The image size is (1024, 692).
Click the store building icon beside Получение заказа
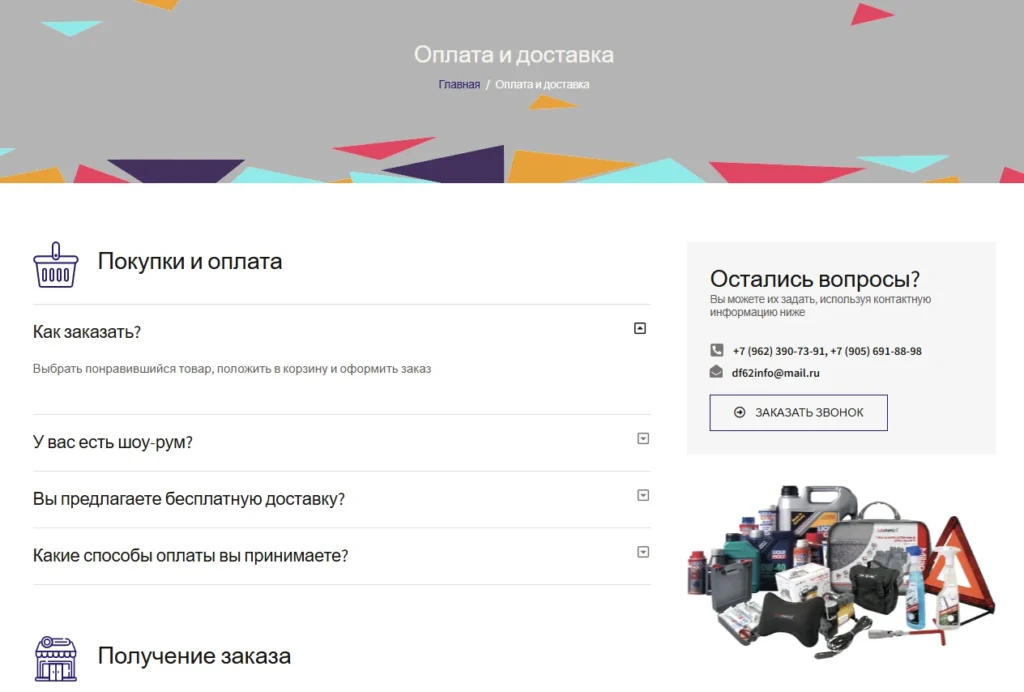[56, 659]
